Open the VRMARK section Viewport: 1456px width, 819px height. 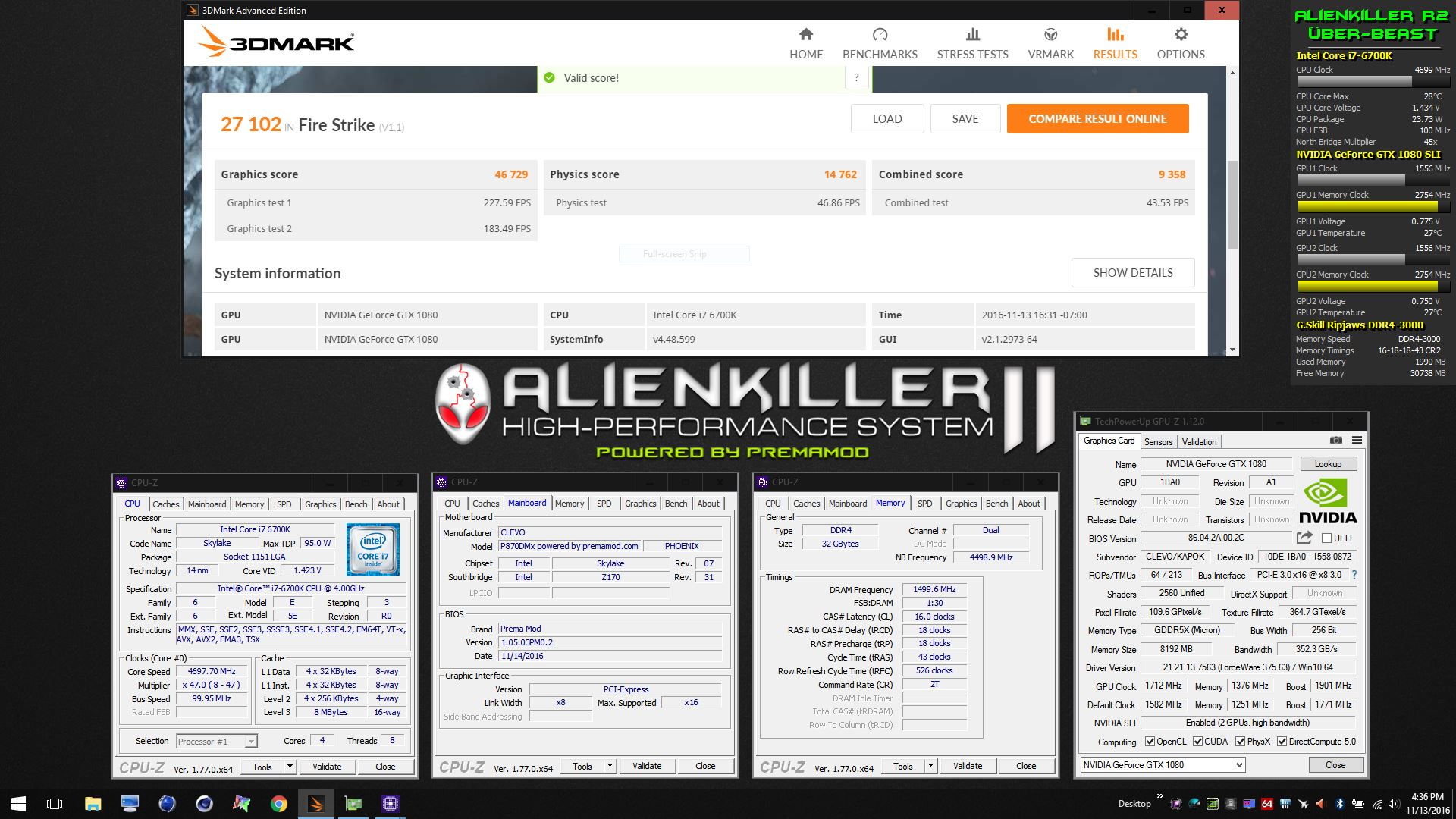coord(1050,44)
